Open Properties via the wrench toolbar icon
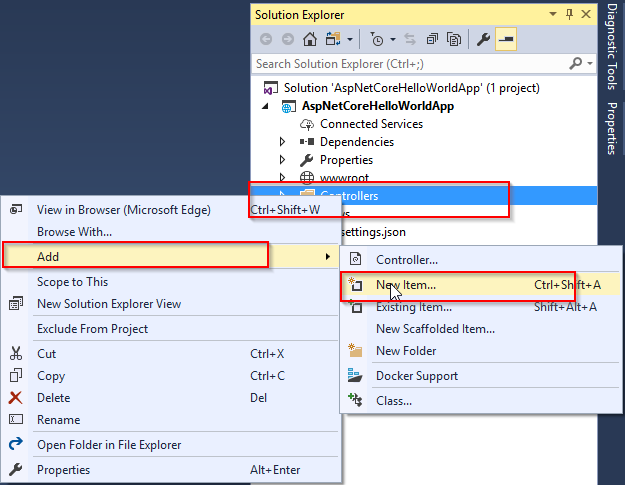 coord(483,40)
